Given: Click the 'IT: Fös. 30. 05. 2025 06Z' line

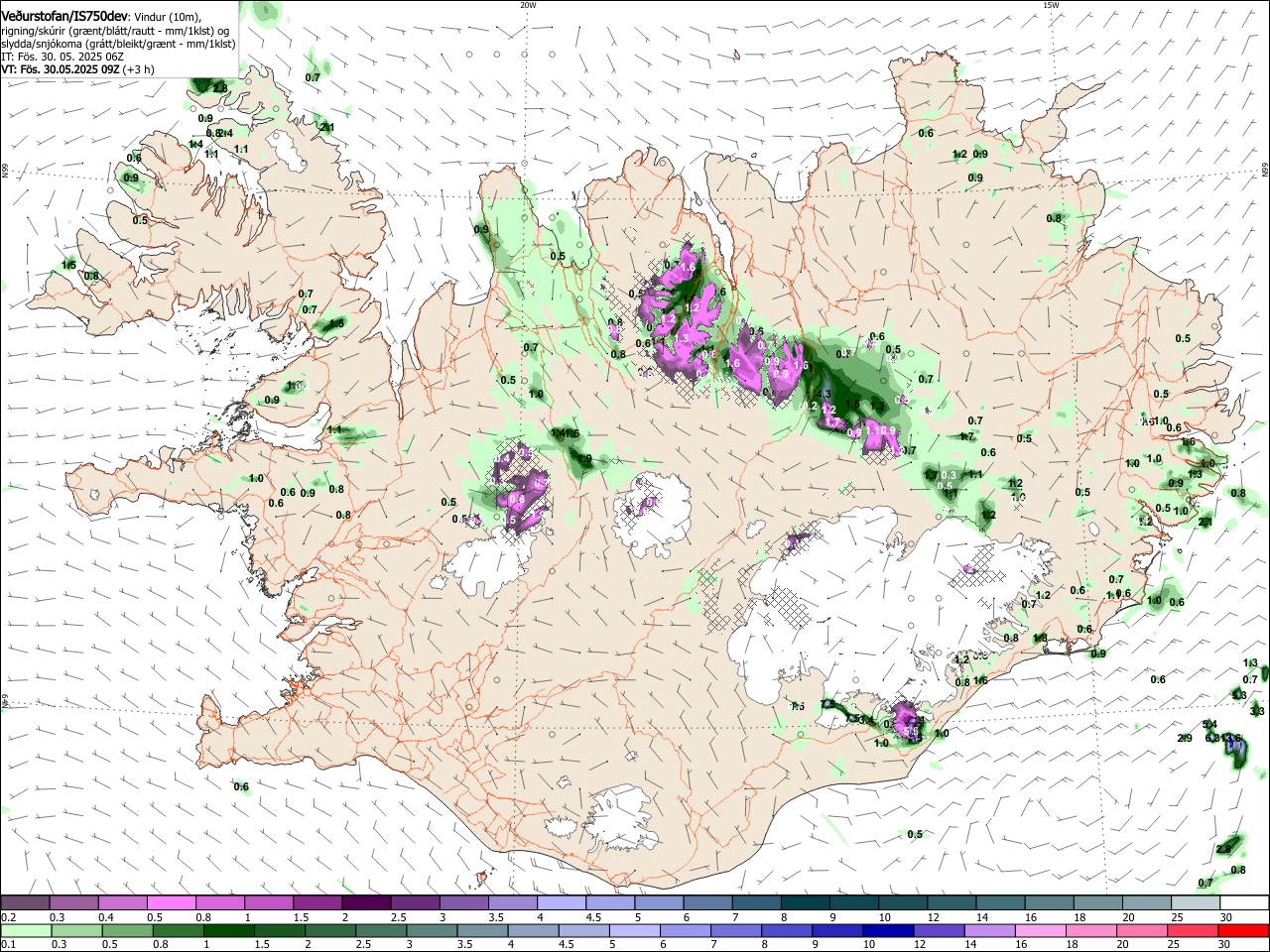Looking at the screenshot, I should point(63,58).
